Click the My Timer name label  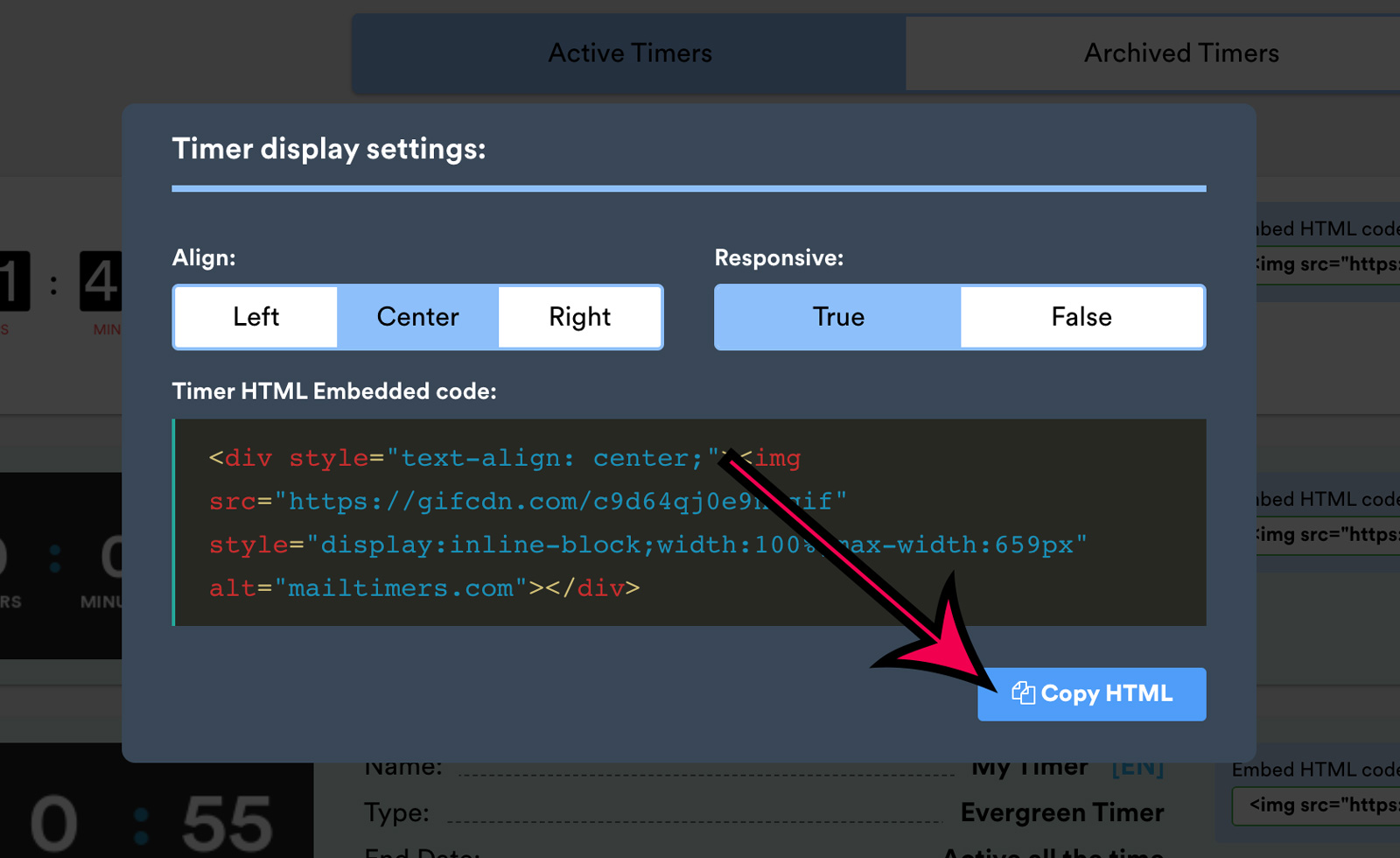[1029, 766]
